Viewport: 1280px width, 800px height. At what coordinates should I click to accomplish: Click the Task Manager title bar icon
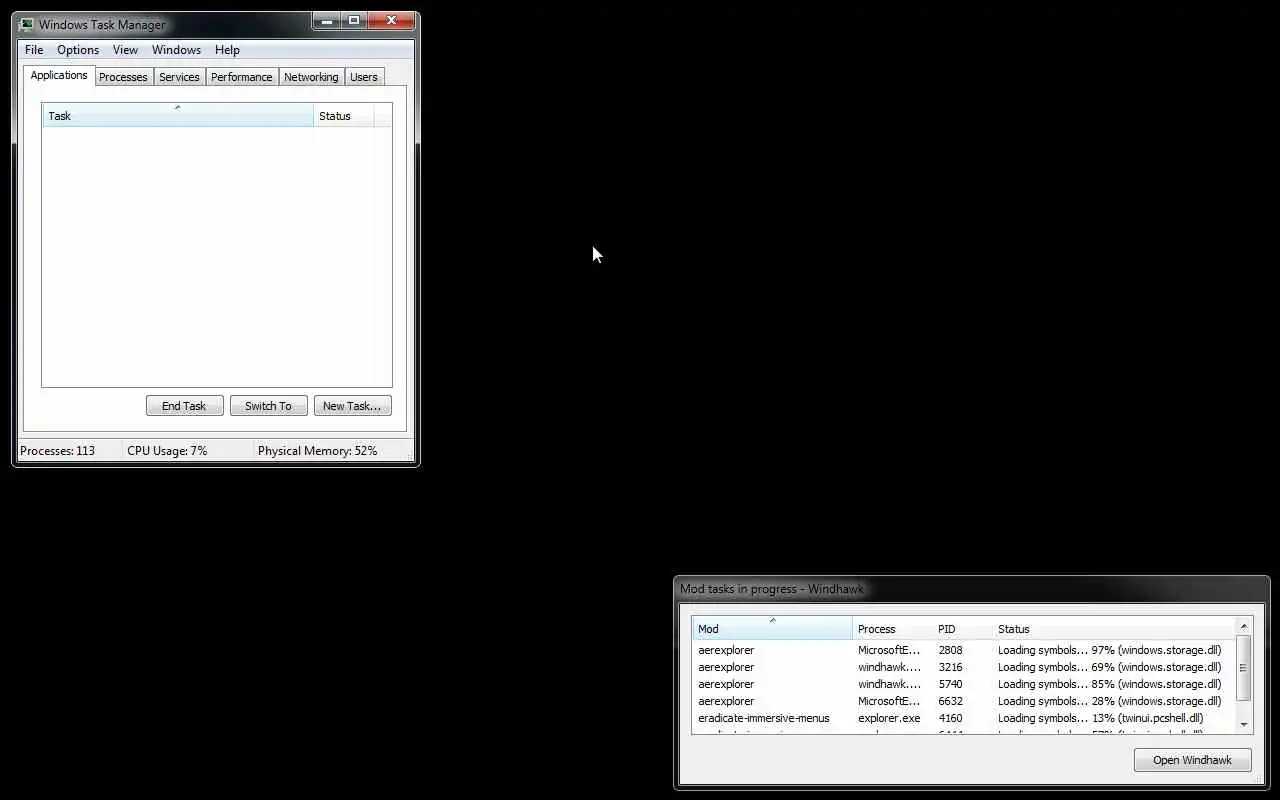(26, 25)
